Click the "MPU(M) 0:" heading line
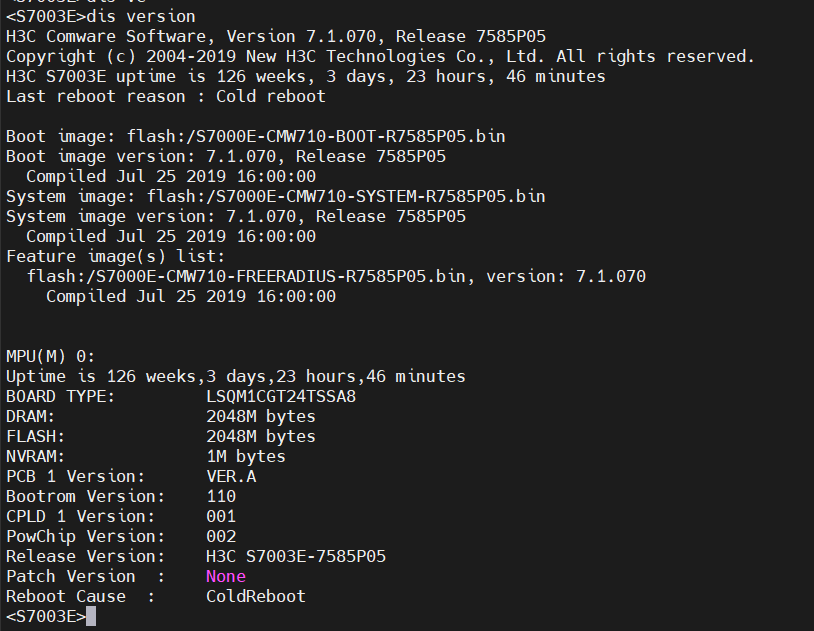 (x=51, y=356)
